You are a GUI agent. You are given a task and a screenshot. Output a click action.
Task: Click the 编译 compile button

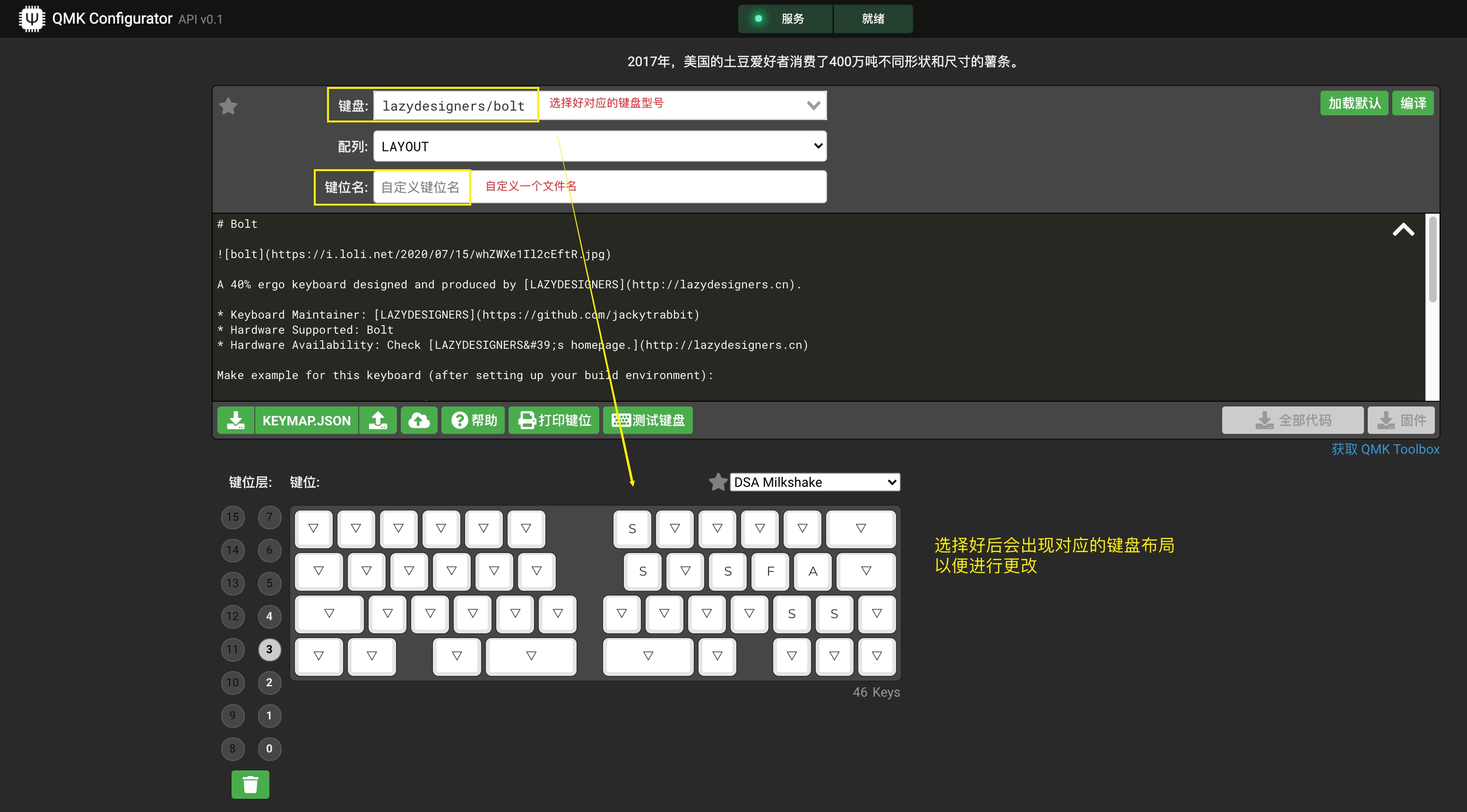point(1413,103)
